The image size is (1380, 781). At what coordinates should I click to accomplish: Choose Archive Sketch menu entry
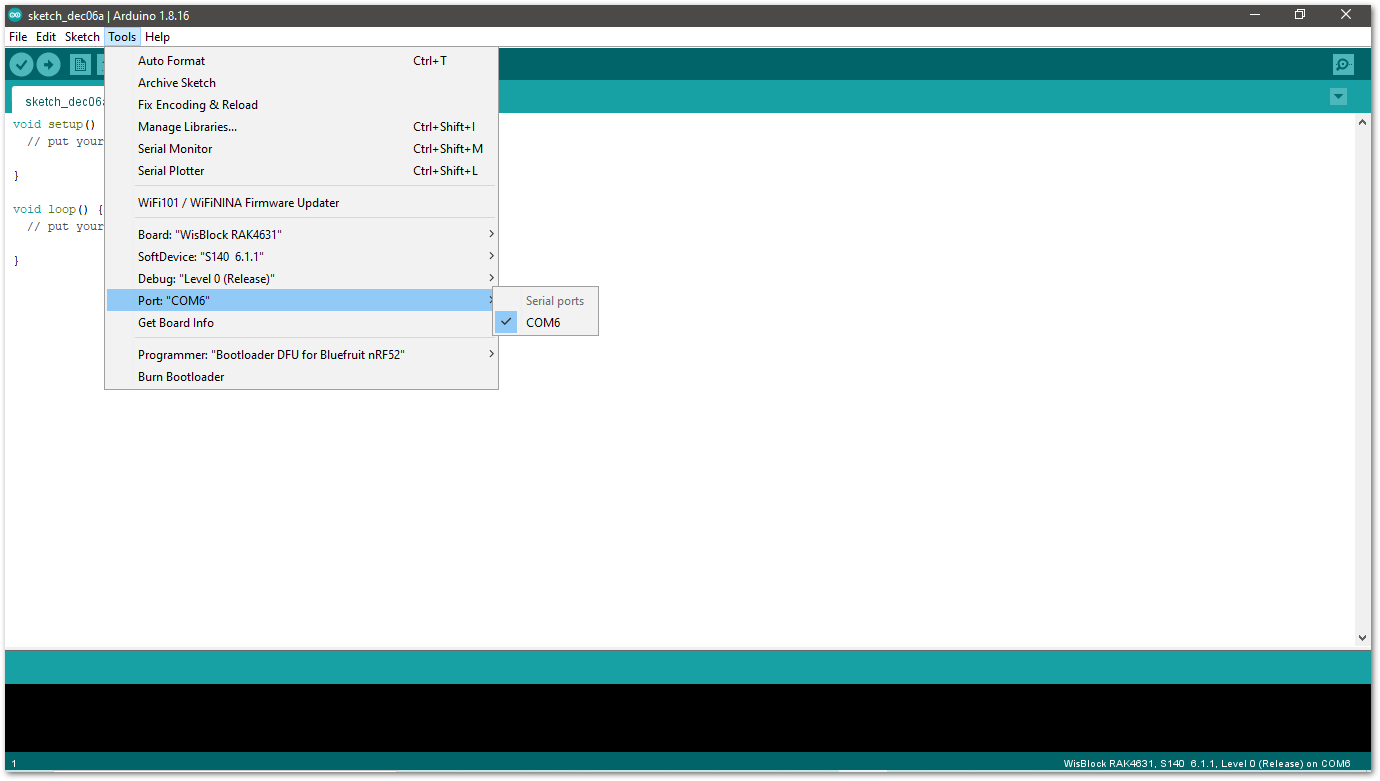coord(302,83)
